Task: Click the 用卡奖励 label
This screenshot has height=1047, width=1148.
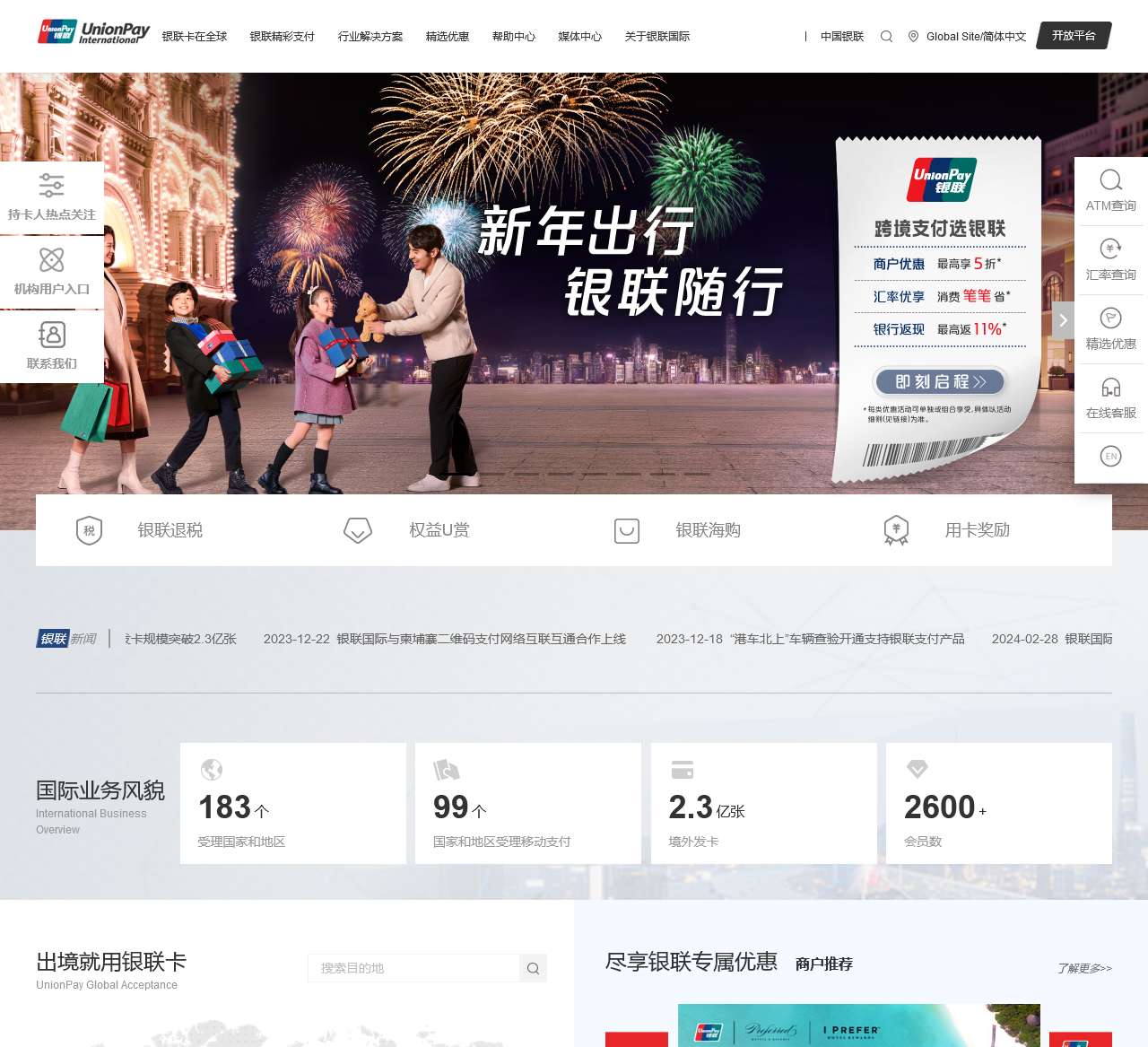Action: tap(978, 530)
